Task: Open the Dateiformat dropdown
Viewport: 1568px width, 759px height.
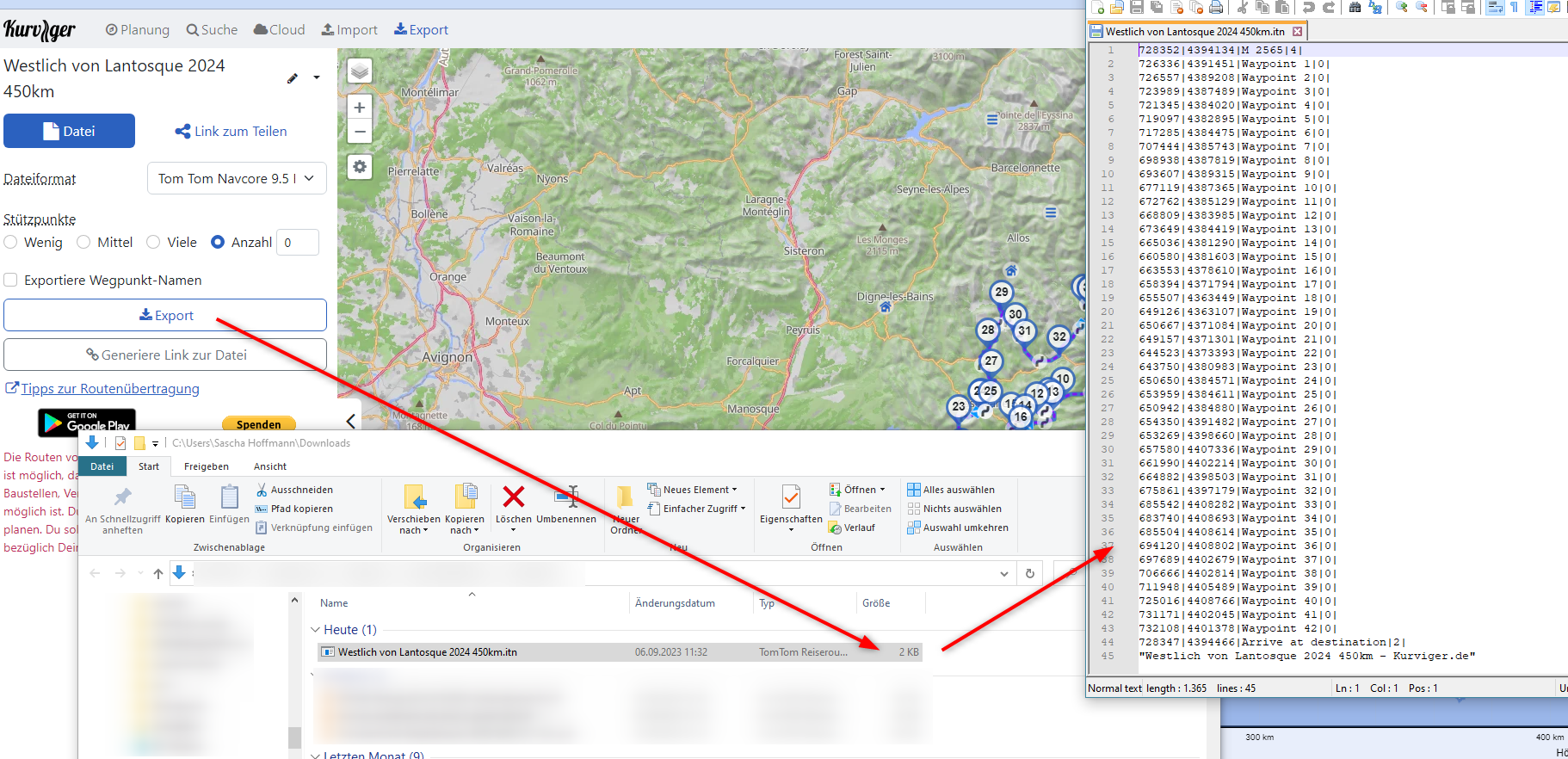Action: (237, 179)
